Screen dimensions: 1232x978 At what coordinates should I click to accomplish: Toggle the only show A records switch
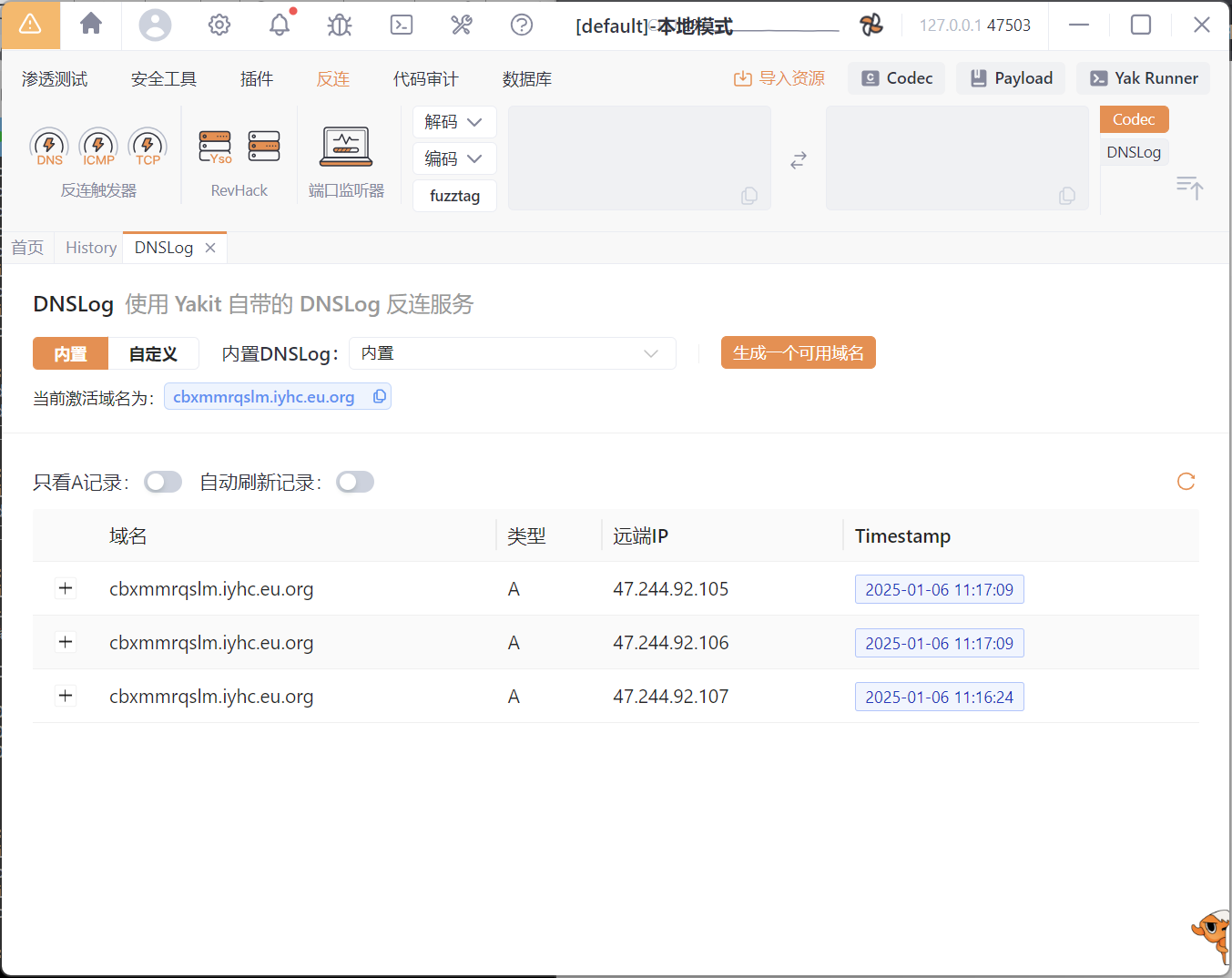163,482
